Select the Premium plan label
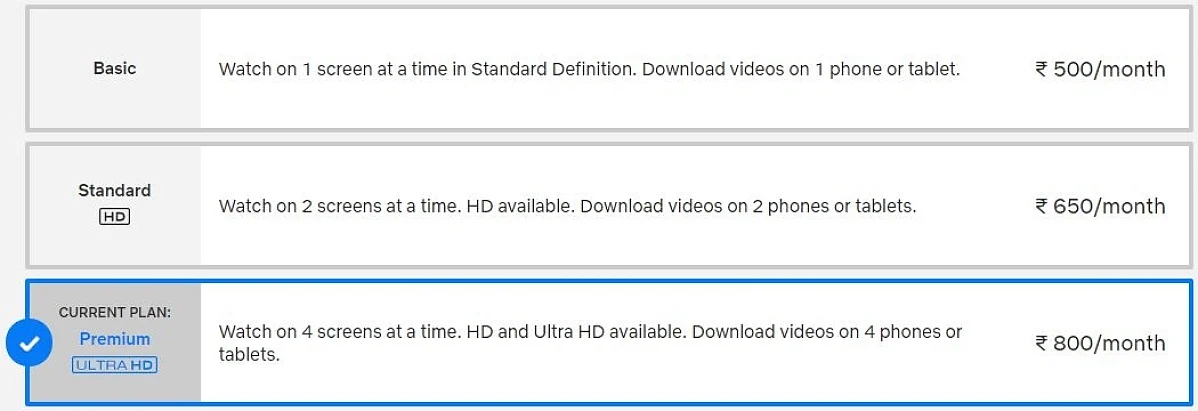Image resolution: width=1198 pixels, height=411 pixels. click(x=115, y=338)
